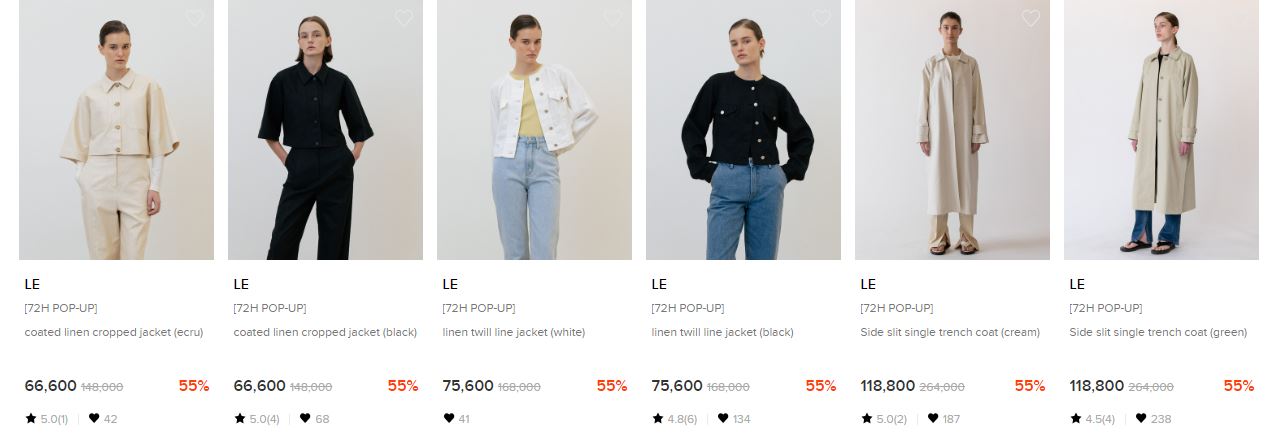Click star rating icon showing 4.5(4)
The image size is (1270, 445).
[1076, 418]
